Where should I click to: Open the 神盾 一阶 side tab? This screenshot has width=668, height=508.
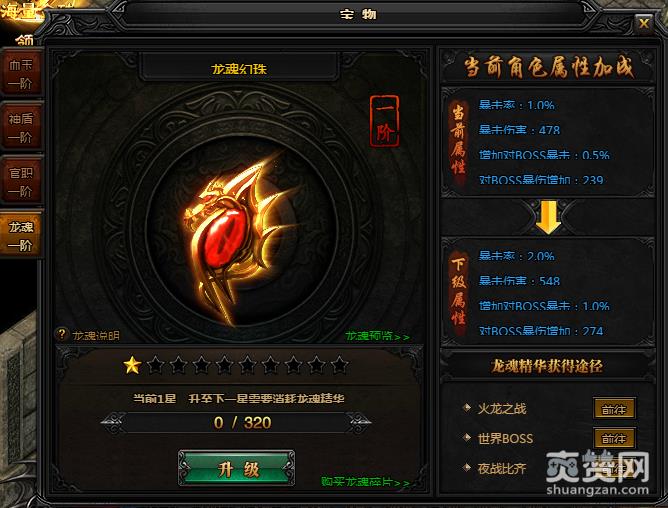[x=21, y=127]
